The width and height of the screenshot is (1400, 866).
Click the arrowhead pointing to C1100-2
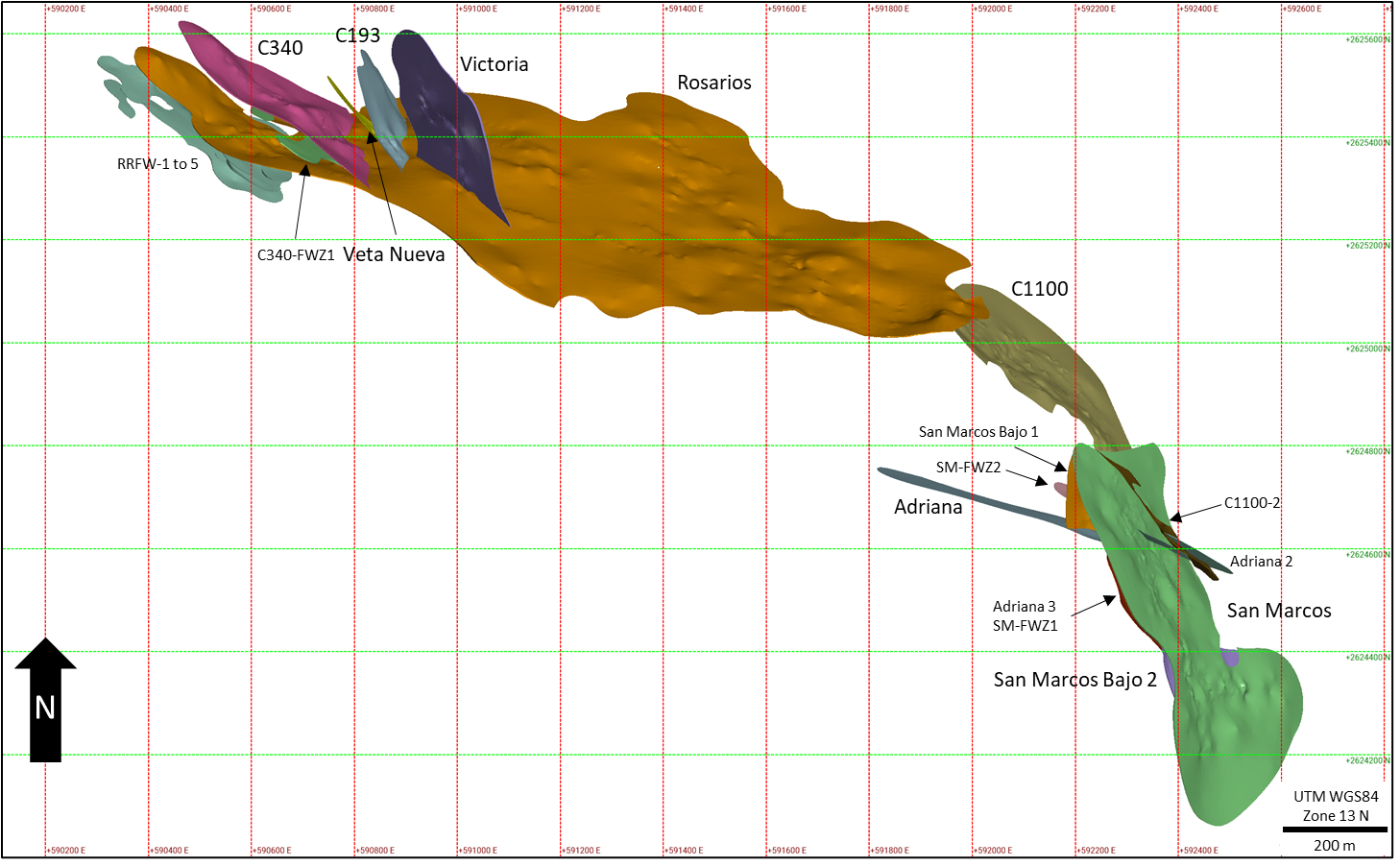click(x=1176, y=517)
